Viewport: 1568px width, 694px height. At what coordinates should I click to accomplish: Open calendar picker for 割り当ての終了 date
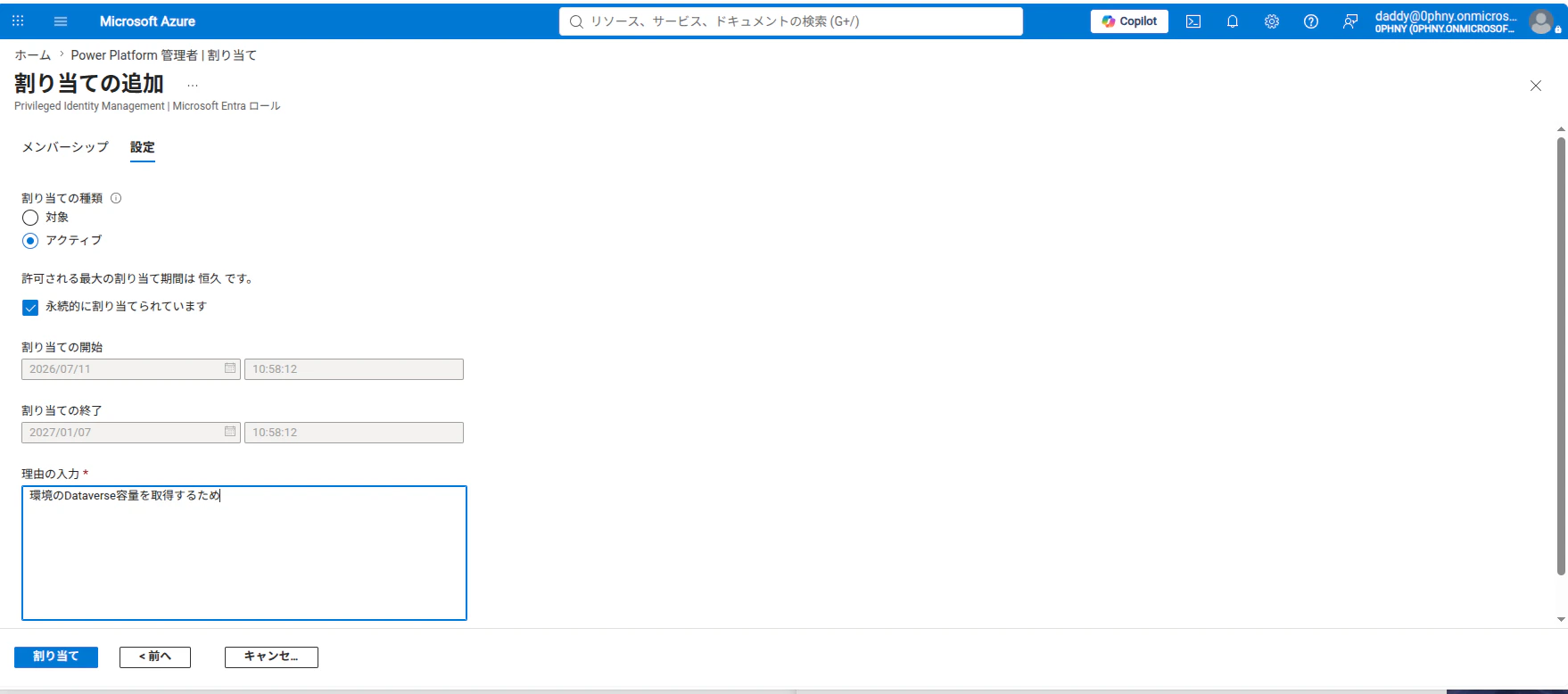click(230, 432)
